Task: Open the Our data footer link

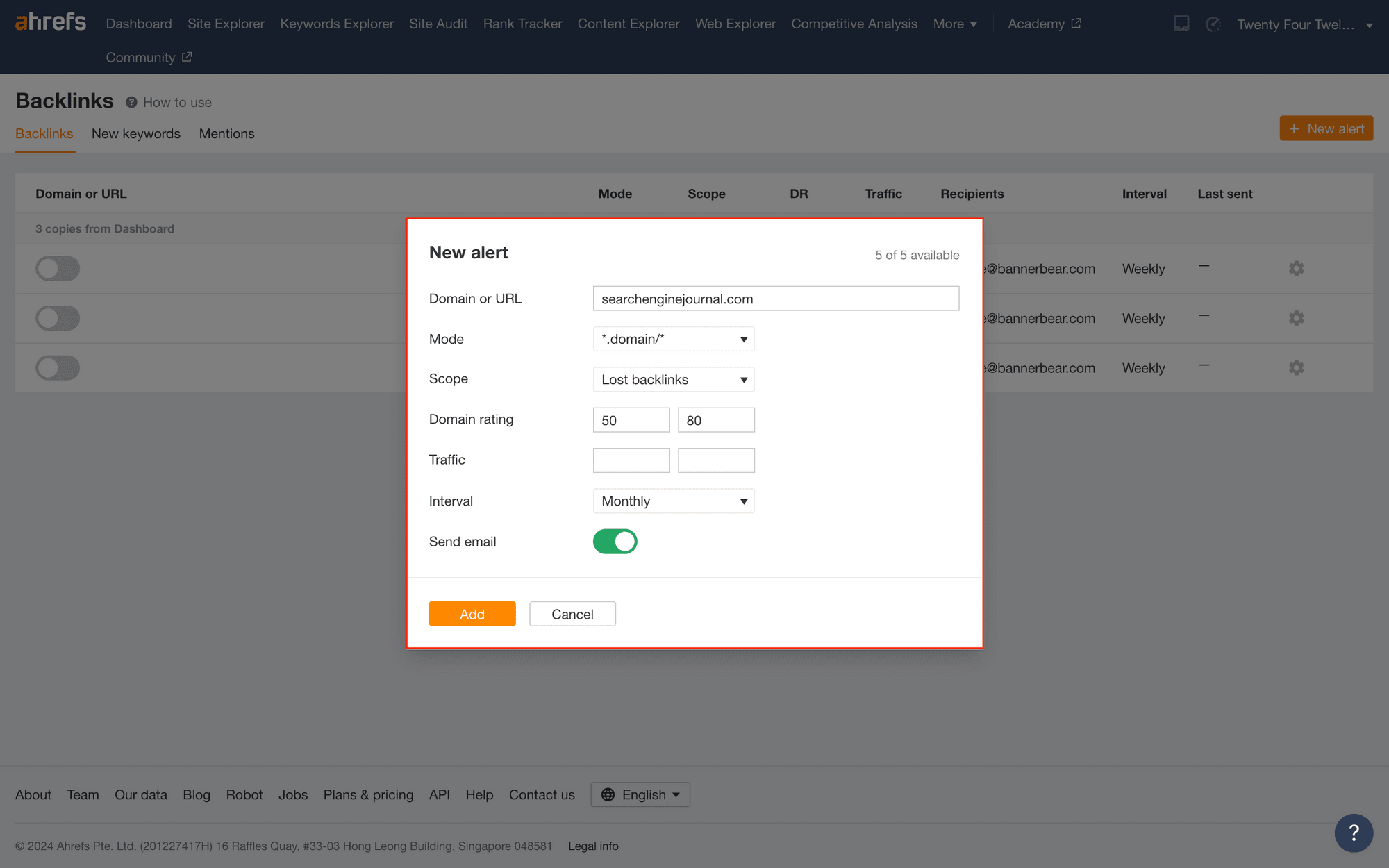Action: pyautogui.click(x=141, y=794)
